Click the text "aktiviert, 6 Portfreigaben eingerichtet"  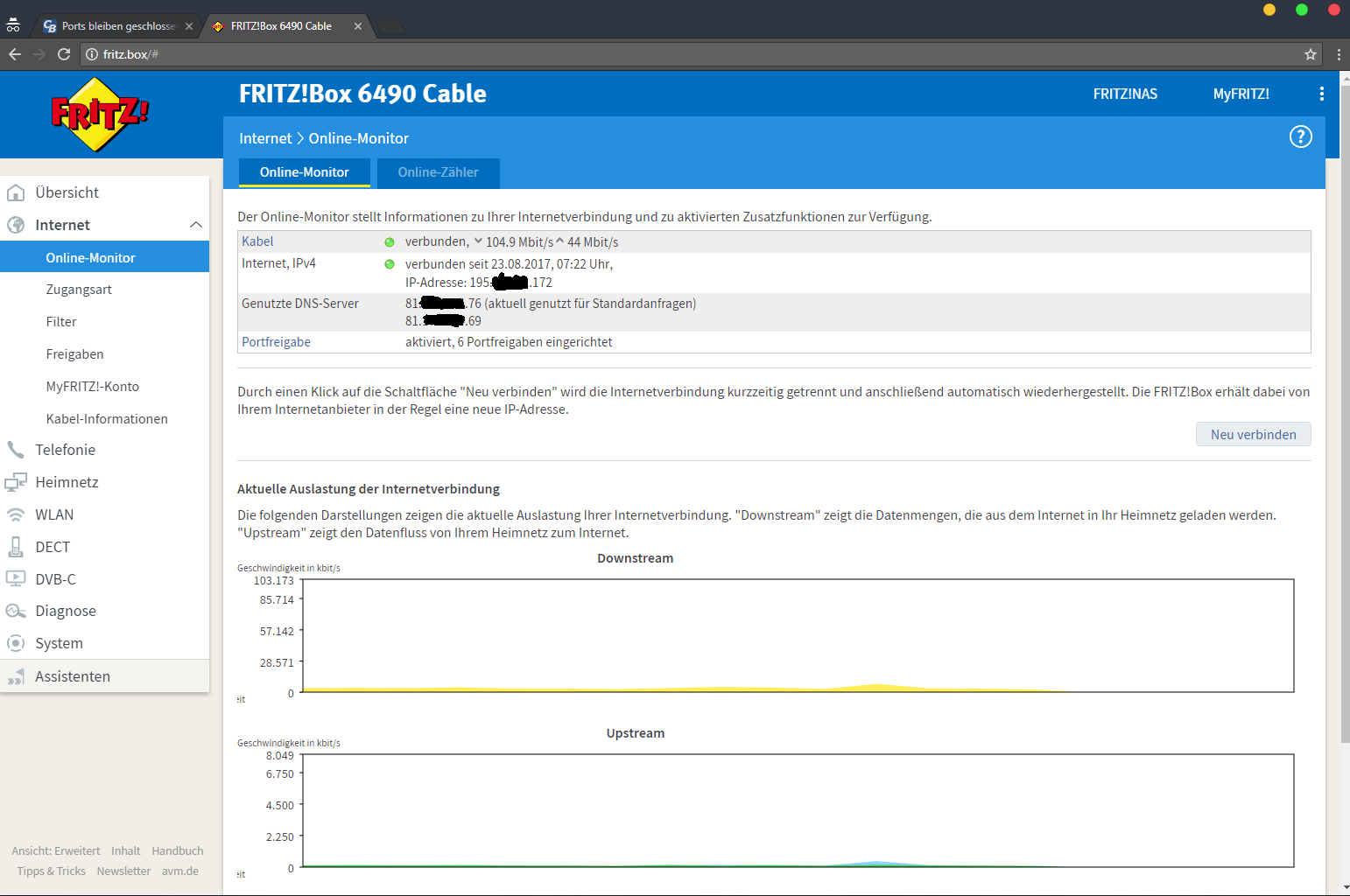pos(509,342)
